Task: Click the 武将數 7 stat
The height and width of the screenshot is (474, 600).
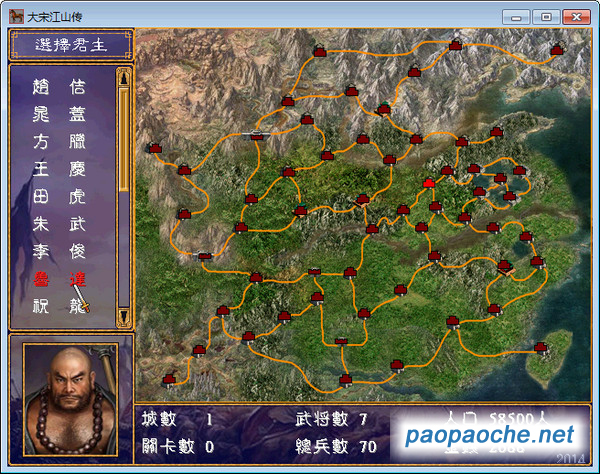Action: (x=332, y=419)
